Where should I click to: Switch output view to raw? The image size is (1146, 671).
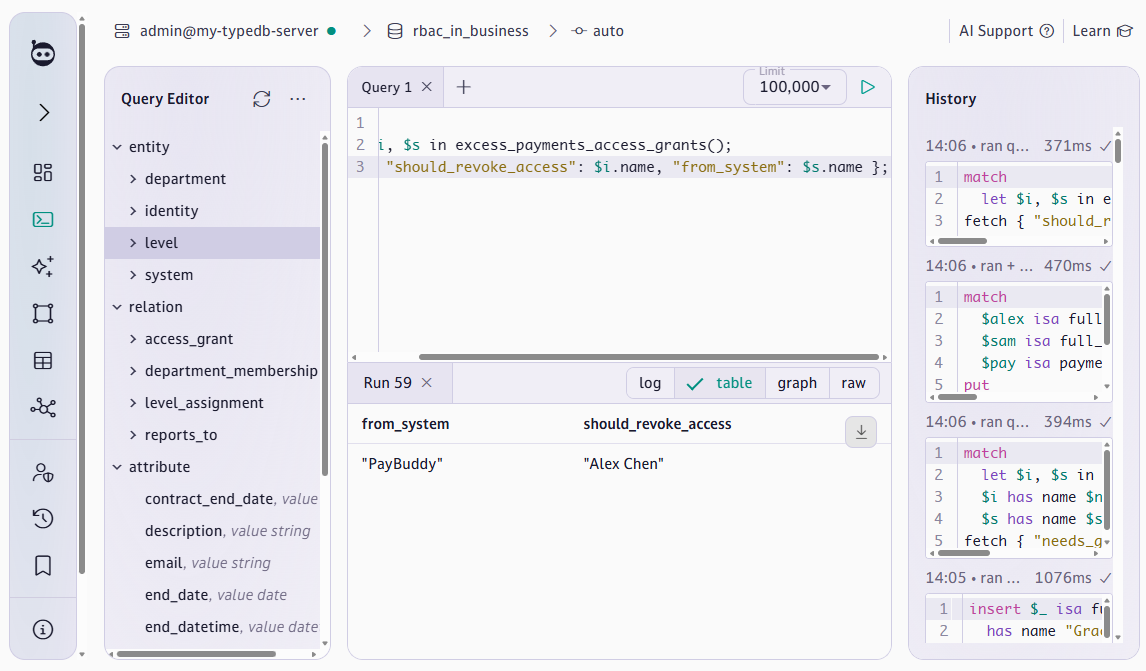[854, 383]
